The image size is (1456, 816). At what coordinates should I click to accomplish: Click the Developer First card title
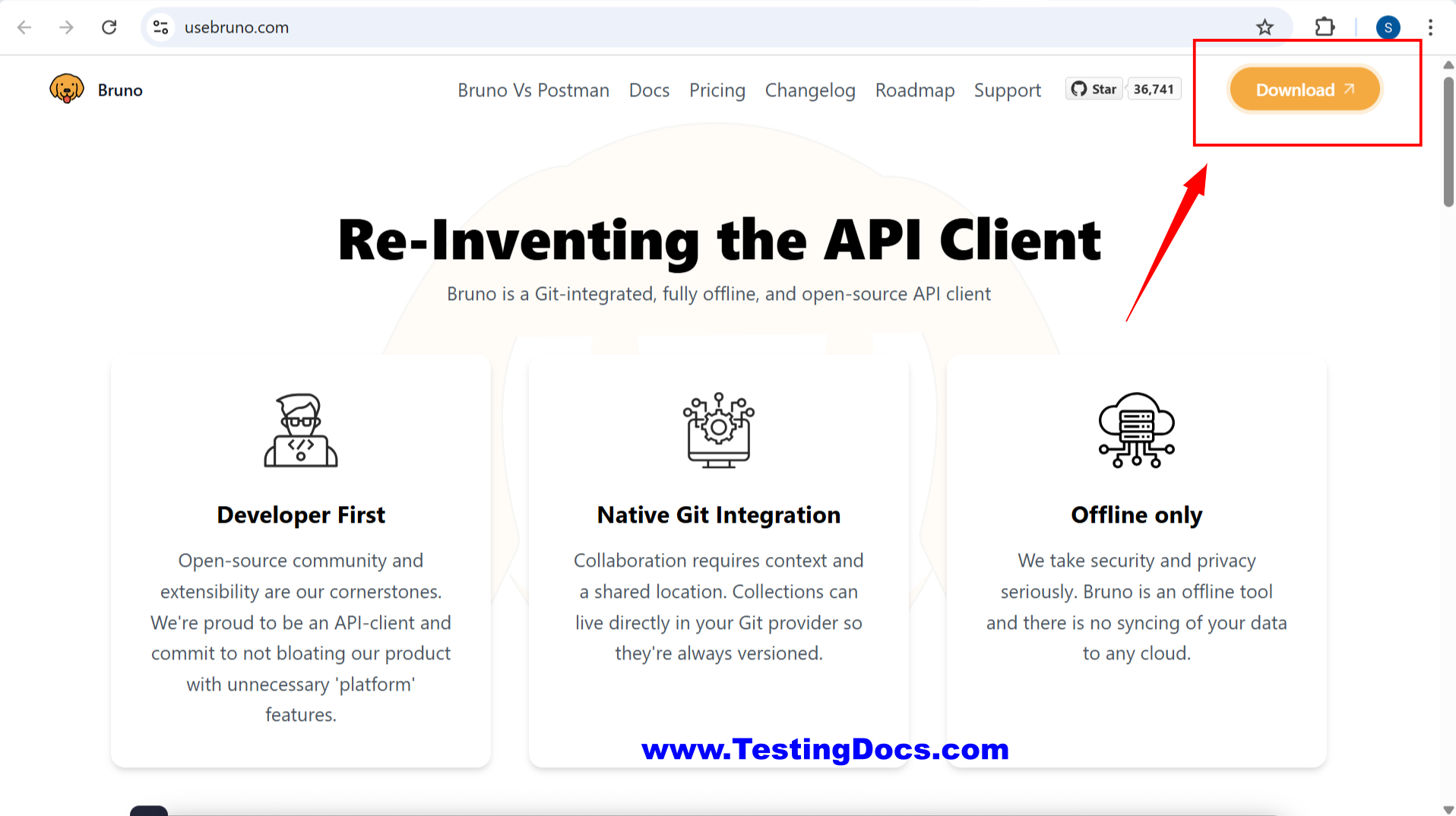[x=301, y=515]
